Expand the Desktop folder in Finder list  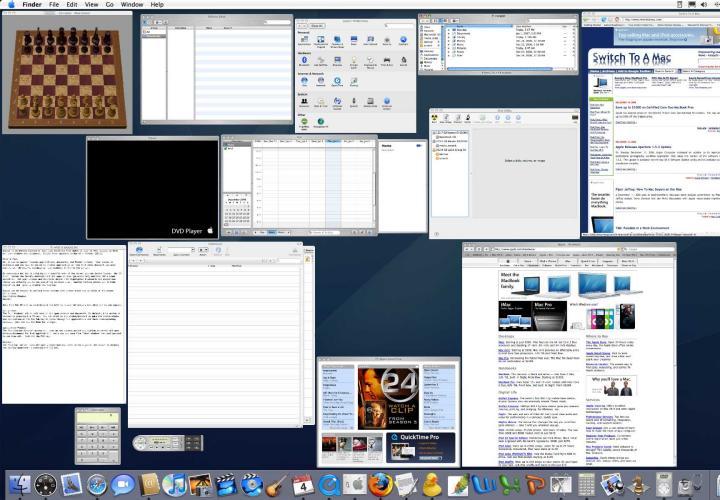(447, 31)
